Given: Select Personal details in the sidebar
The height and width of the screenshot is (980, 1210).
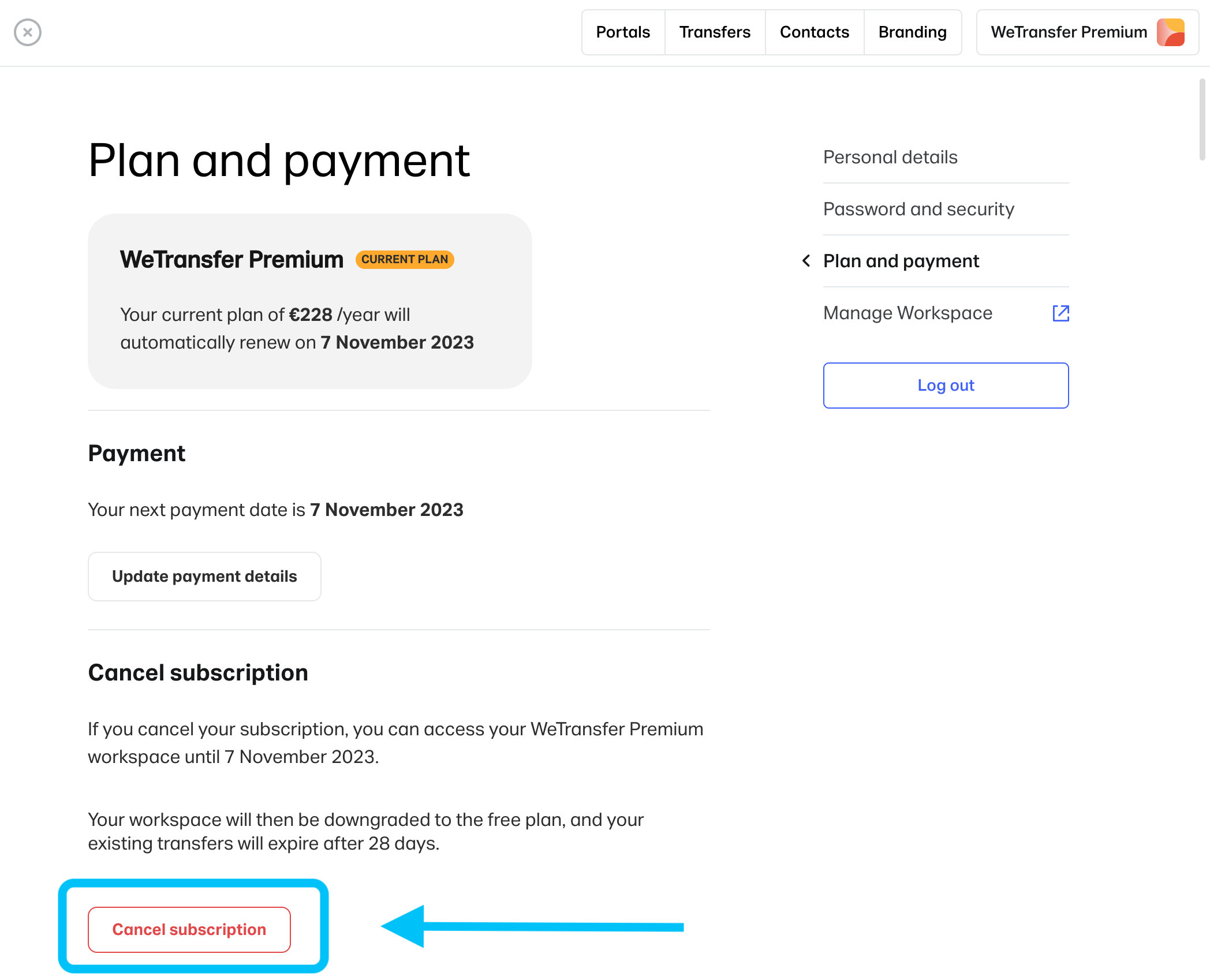Looking at the screenshot, I should [x=890, y=157].
